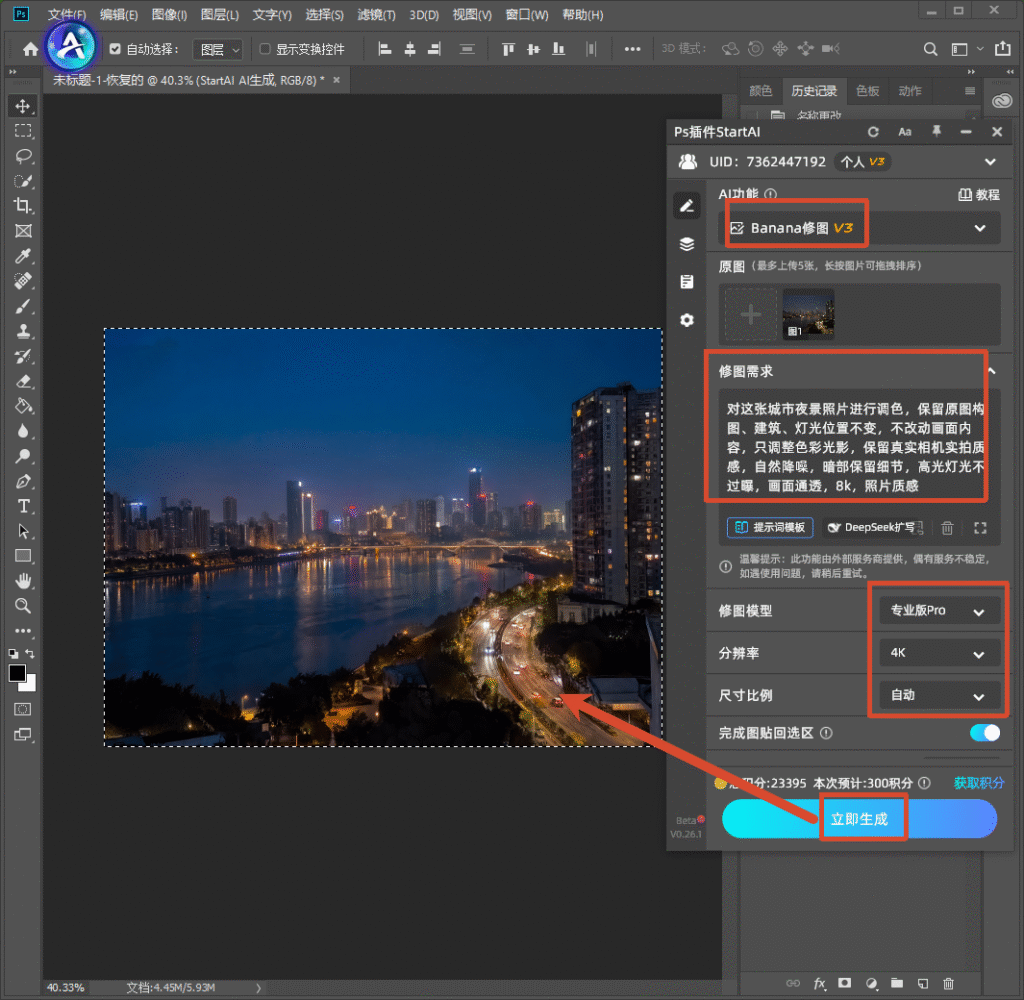This screenshot has width=1024, height=1000.
Task: Delete the prompt with trash icon
Action: point(947,528)
